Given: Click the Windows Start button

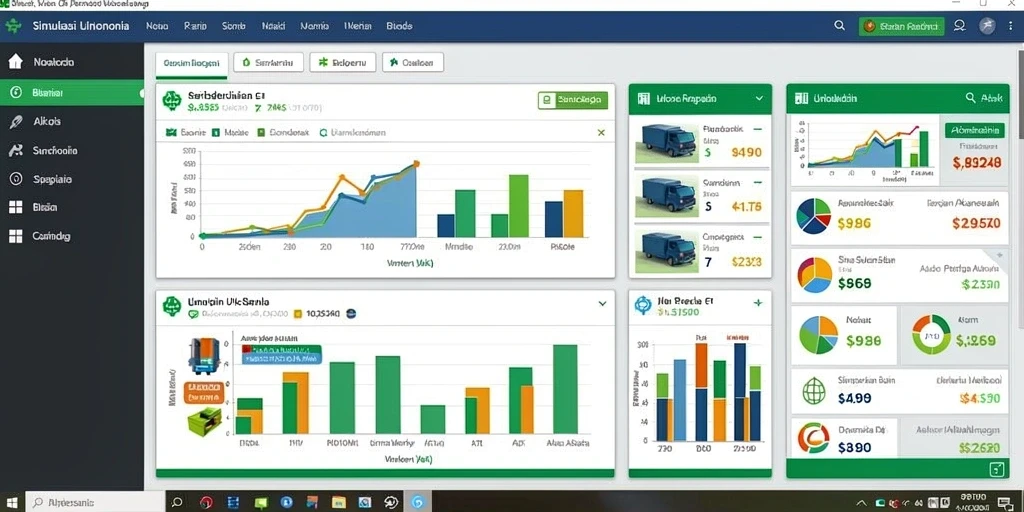Looking at the screenshot, I should [12, 502].
